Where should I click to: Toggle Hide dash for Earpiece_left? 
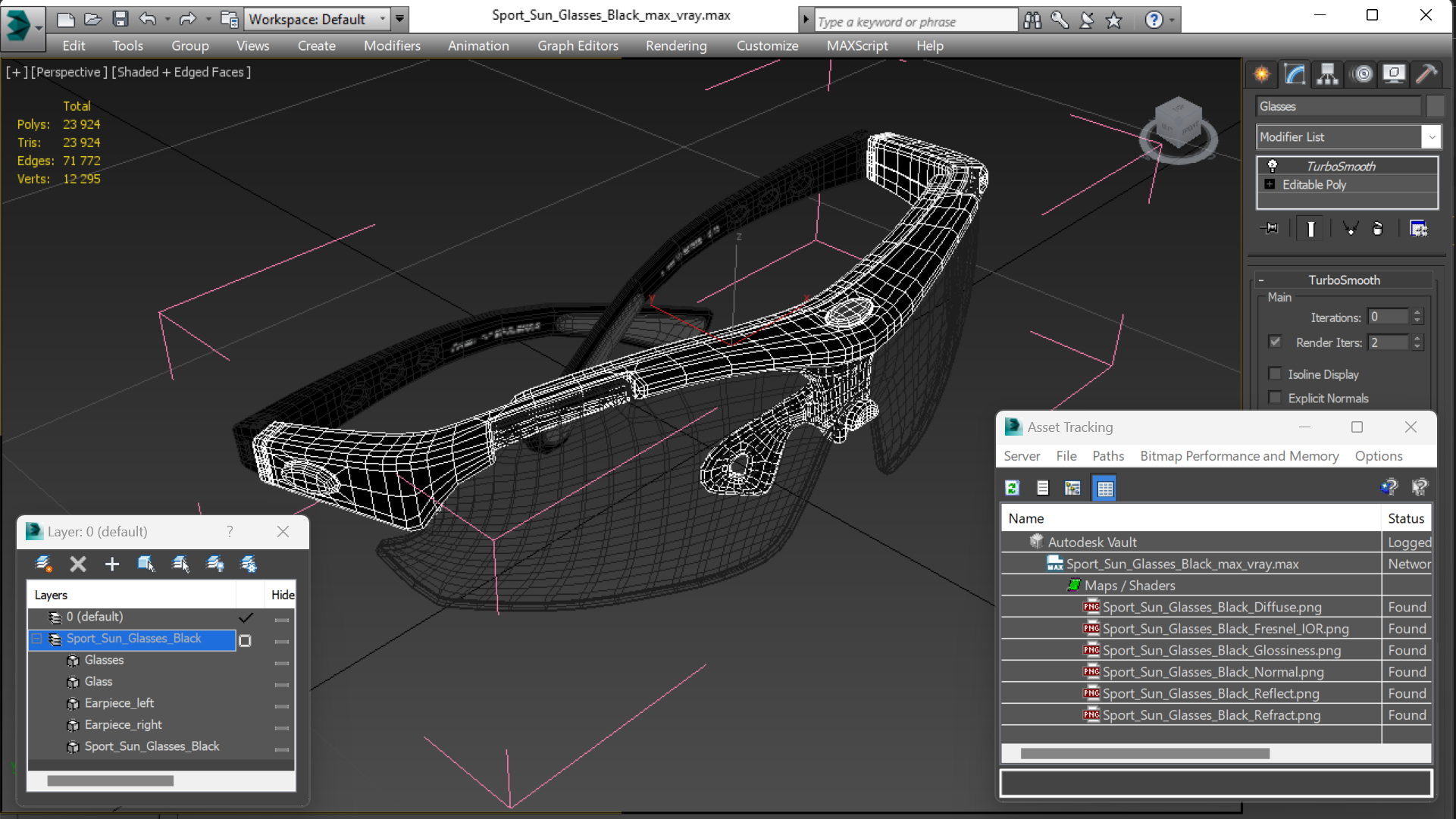pos(282,706)
